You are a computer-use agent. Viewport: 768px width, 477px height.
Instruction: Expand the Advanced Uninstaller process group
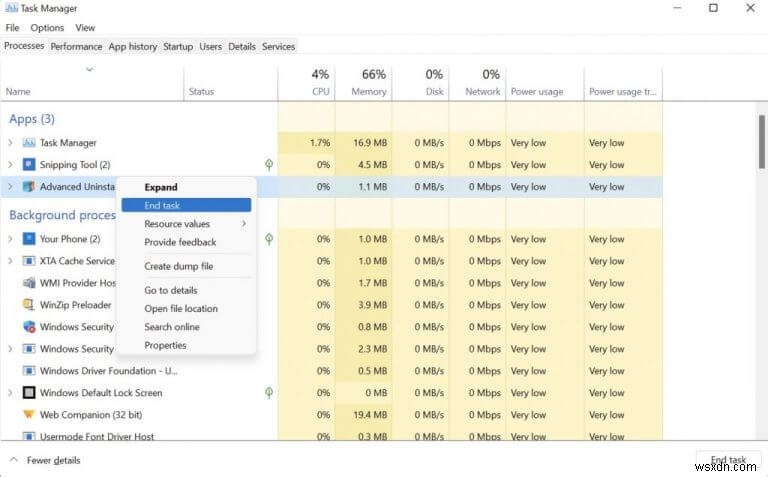tap(10, 187)
